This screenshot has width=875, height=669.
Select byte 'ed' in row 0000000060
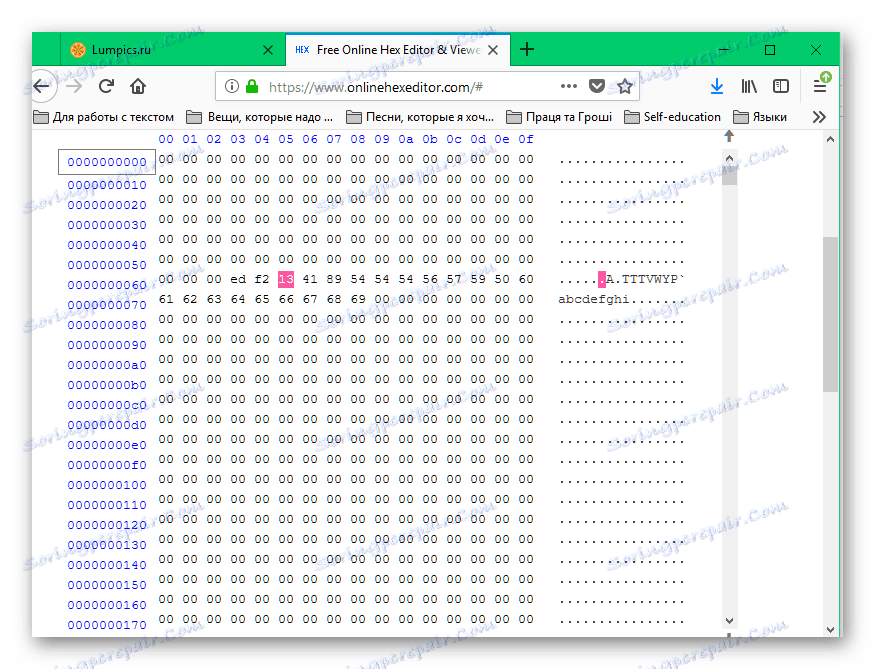click(238, 279)
